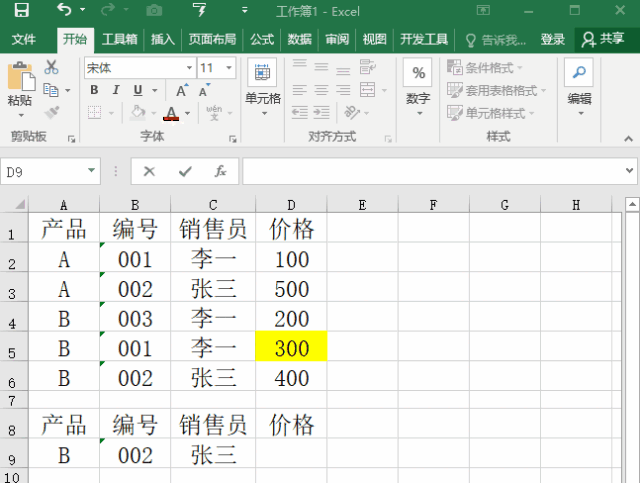Switch to 数据 tab

299,39
